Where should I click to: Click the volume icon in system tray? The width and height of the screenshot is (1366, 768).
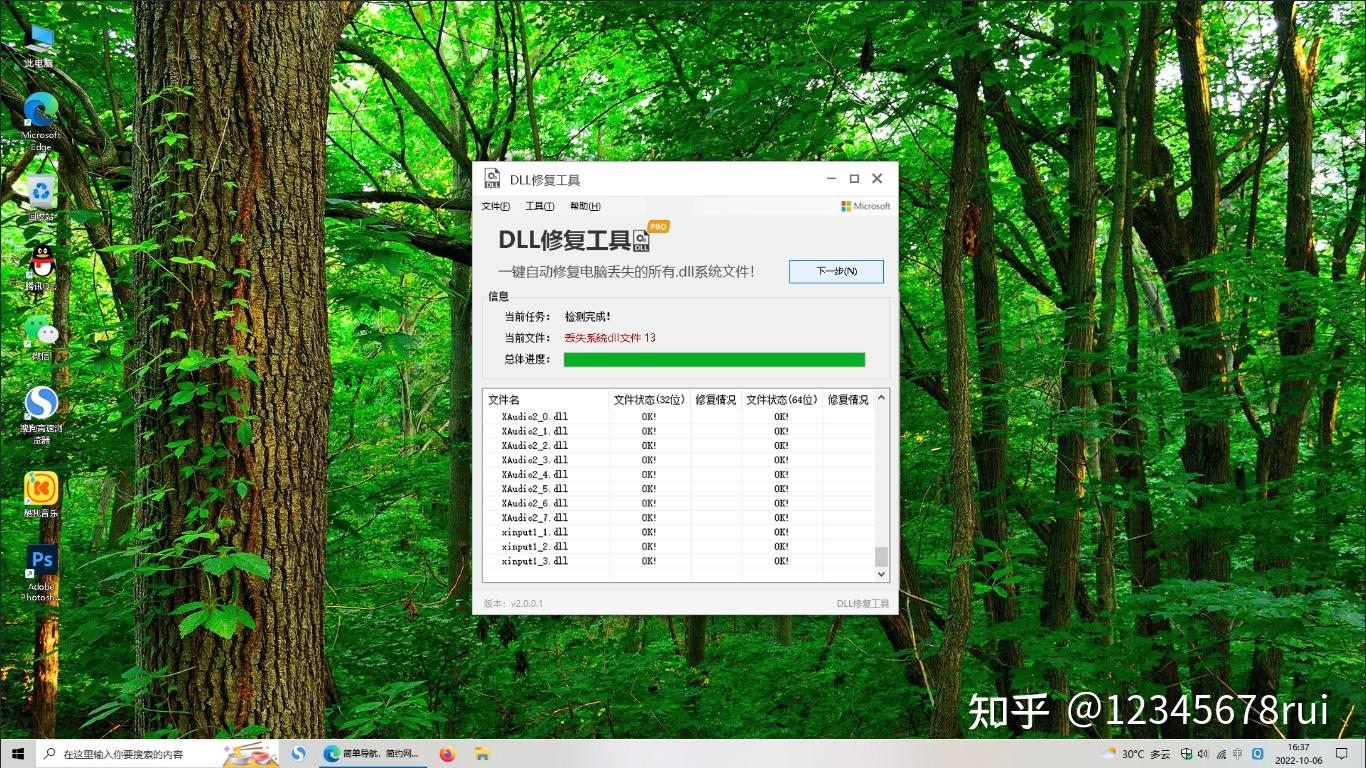tap(1204, 753)
